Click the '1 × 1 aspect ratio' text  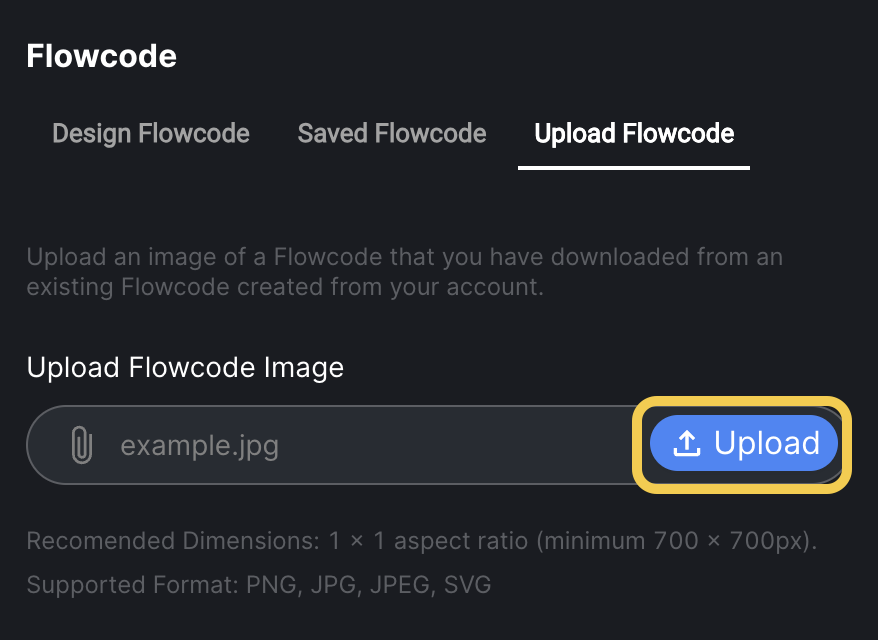[x=428, y=541]
